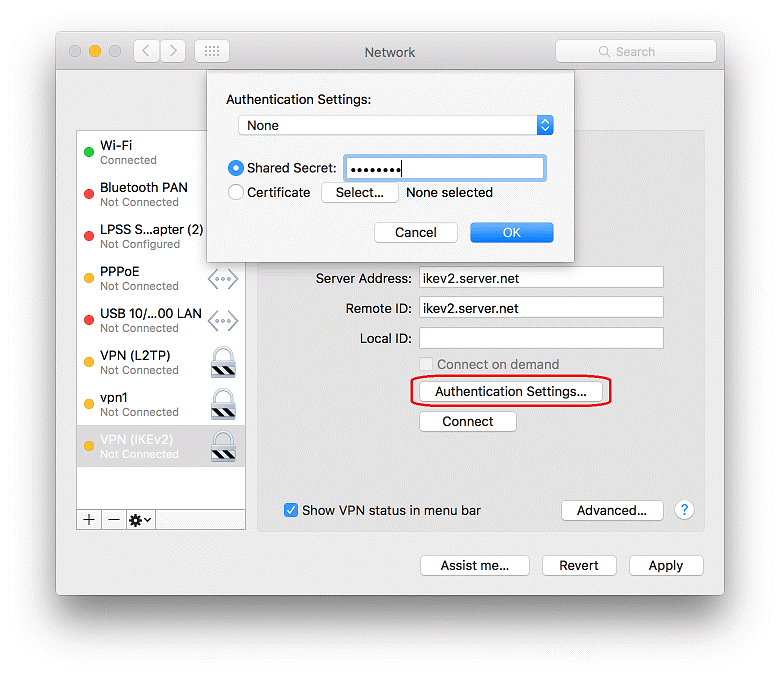The height and width of the screenshot is (675, 780).
Task: Toggle the Connect on demand checkbox
Action: (426, 364)
